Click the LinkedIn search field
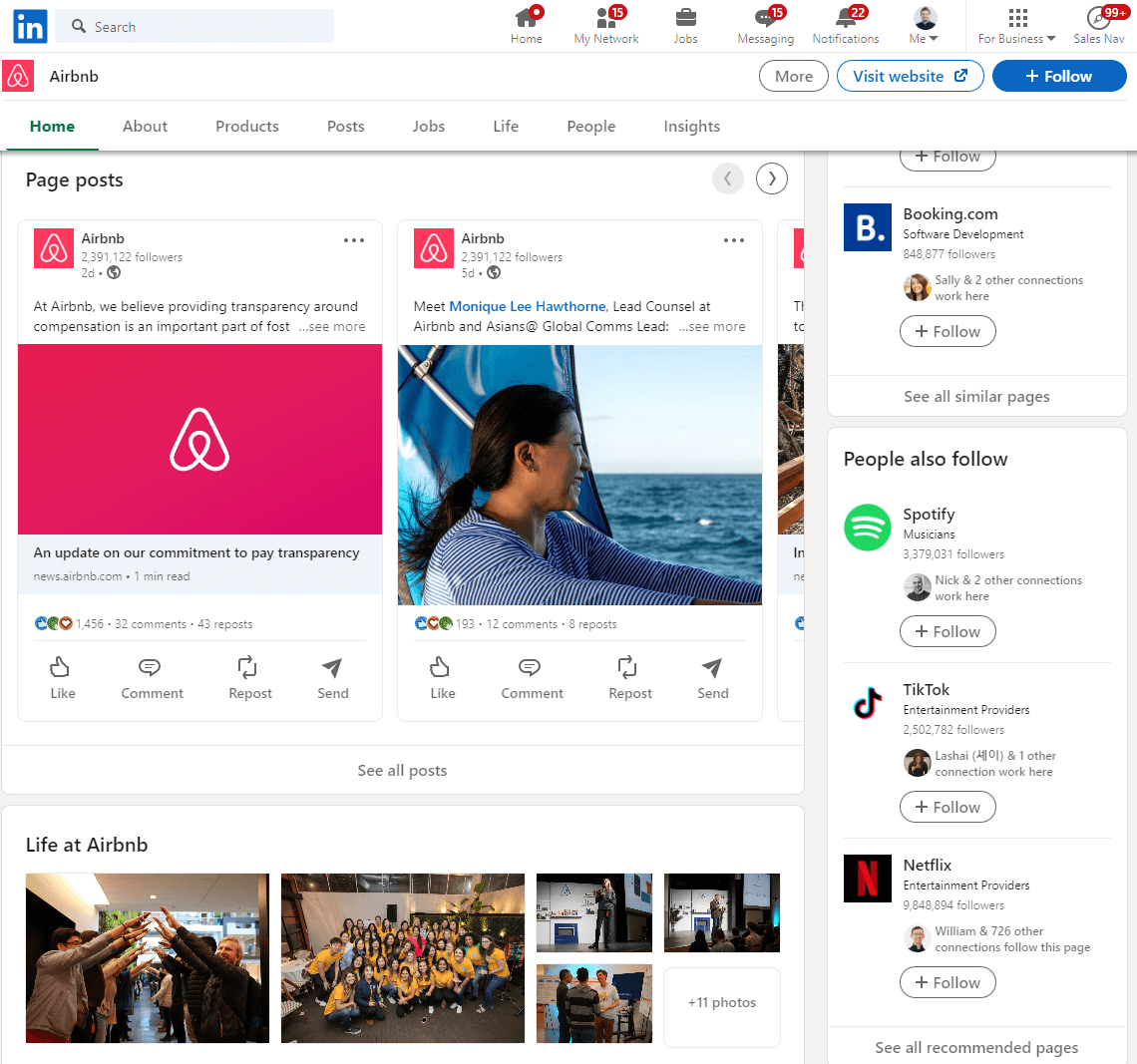The height and width of the screenshot is (1064, 1137). [x=194, y=27]
